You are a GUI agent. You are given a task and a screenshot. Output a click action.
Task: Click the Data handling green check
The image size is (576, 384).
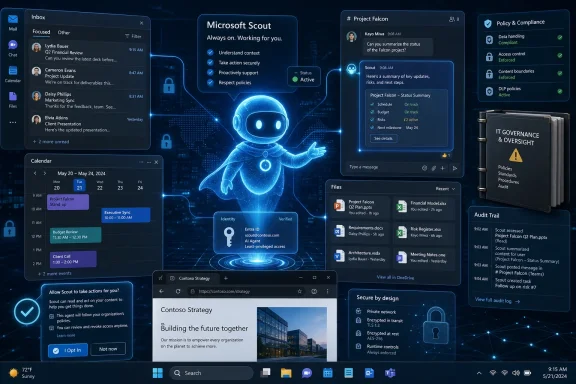560,37
